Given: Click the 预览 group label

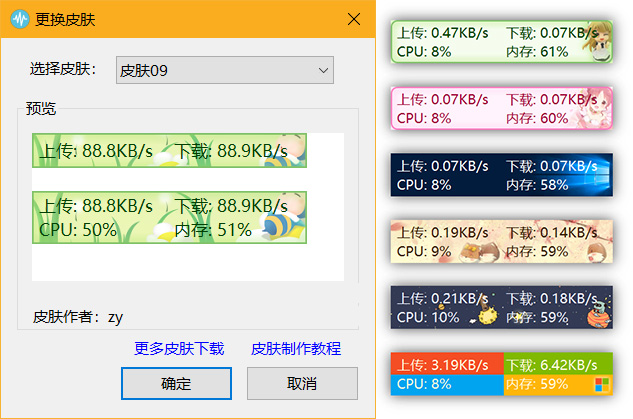Looking at the screenshot, I should click(x=41, y=108).
